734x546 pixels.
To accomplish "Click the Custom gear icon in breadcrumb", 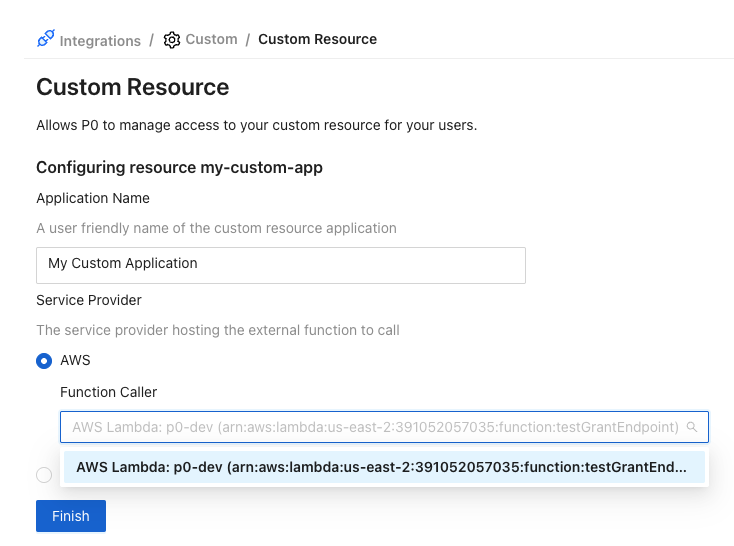I will click(172, 40).
